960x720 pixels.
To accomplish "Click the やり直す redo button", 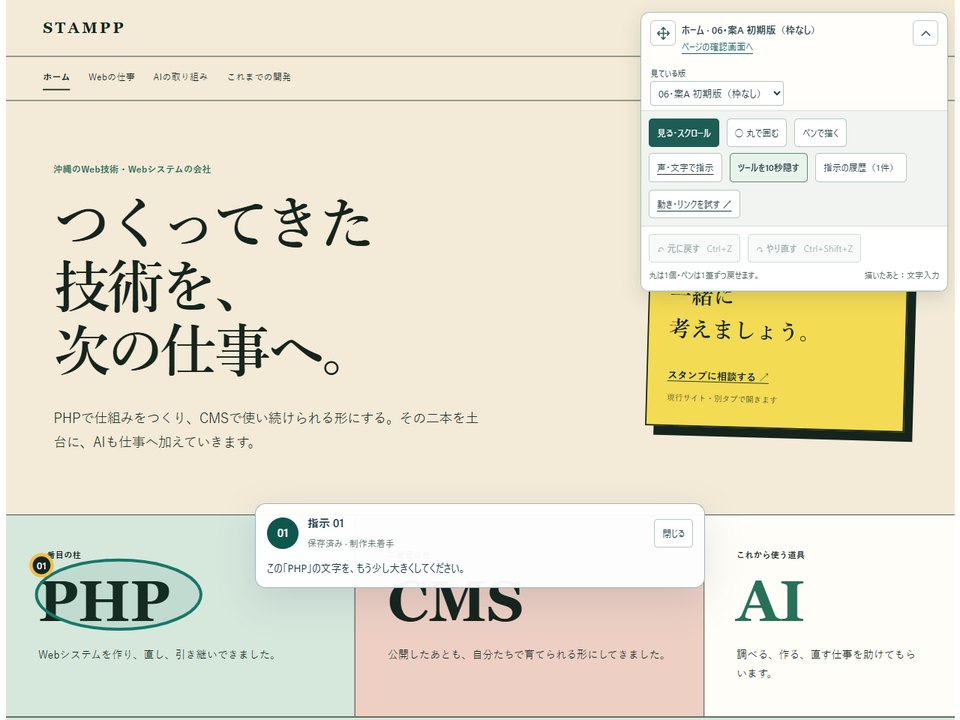I will pos(804,249).
